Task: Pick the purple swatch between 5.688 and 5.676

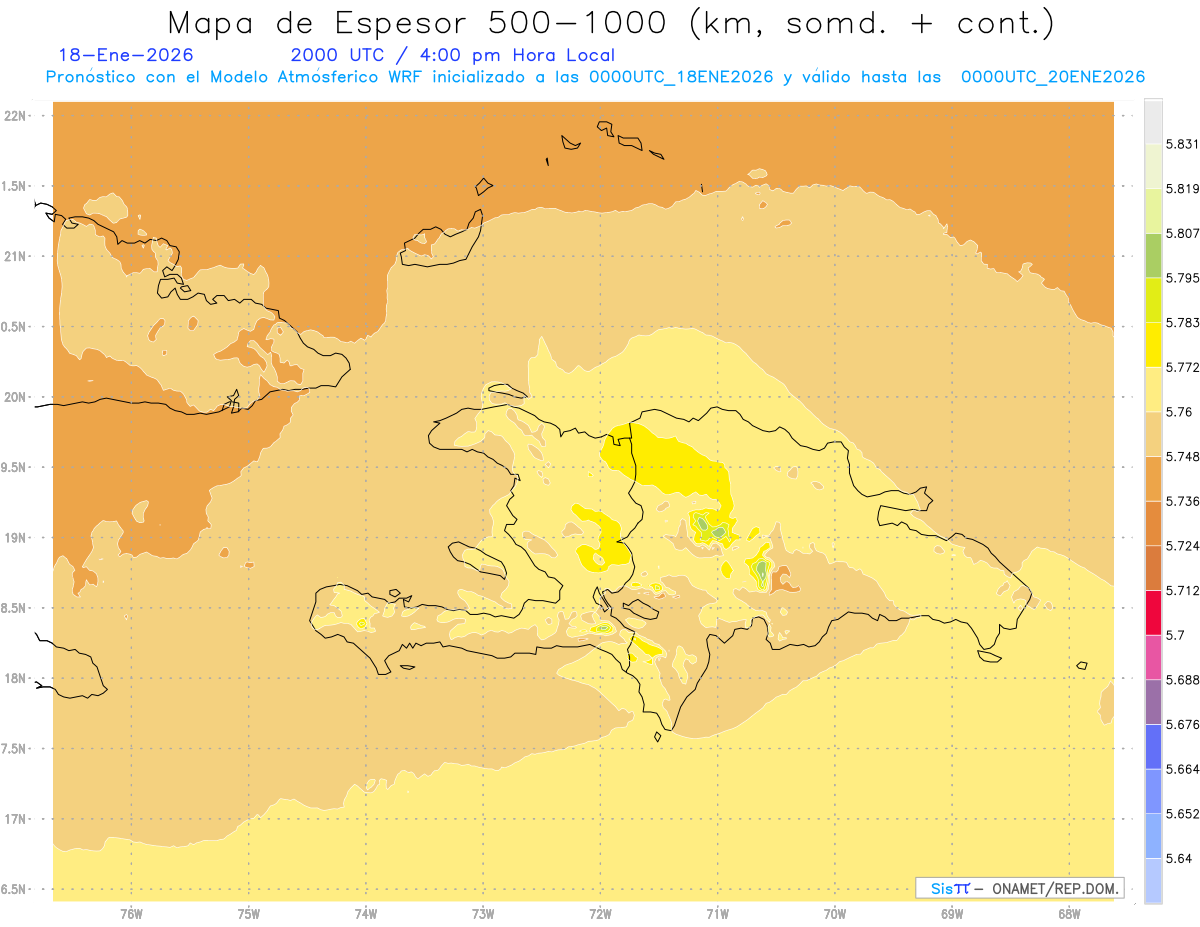Action: pyautogui.click(x=1153, y=701)
